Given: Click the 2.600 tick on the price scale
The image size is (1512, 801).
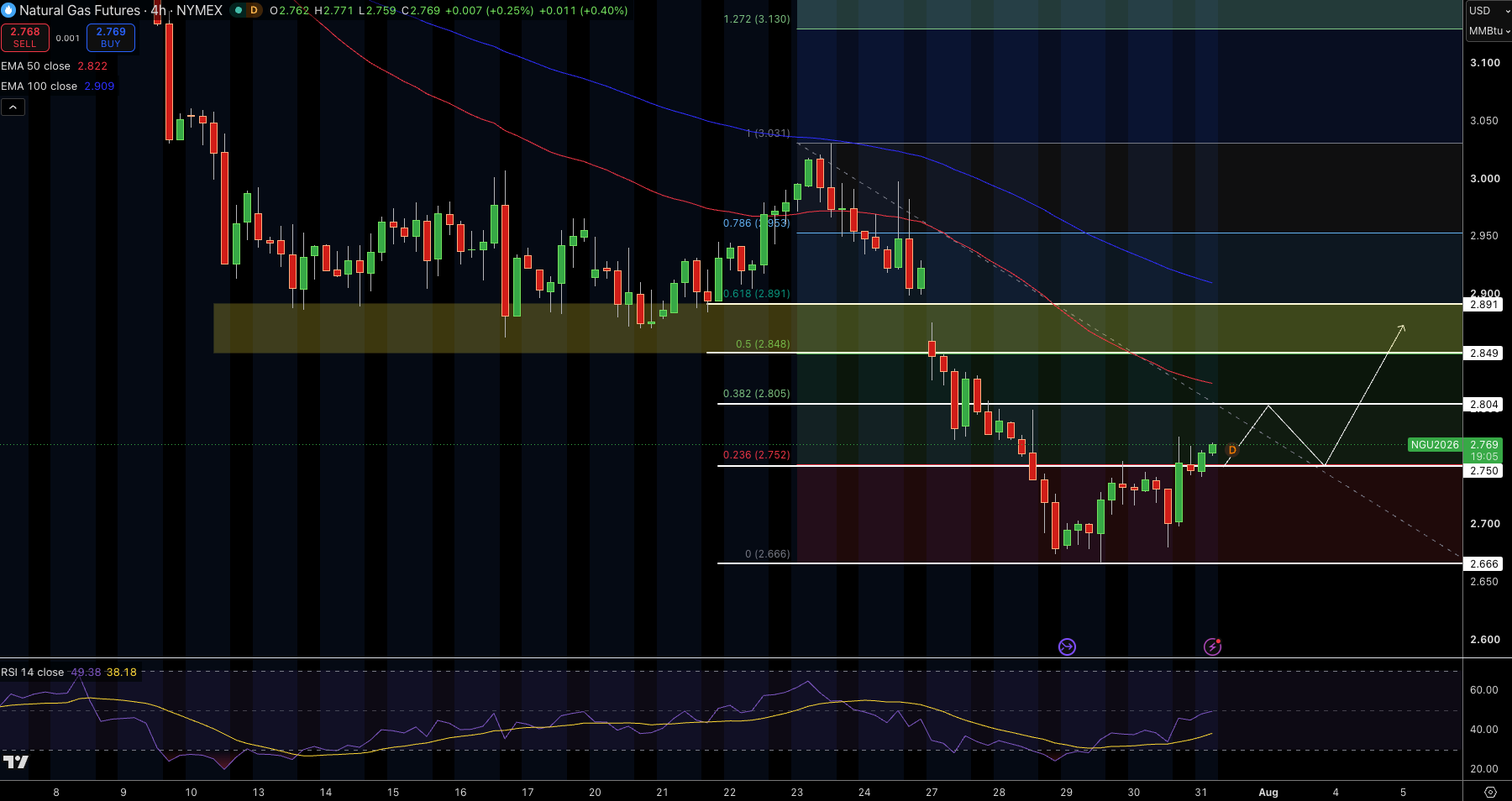Looking at the screenshot, I should pos(1485,640).
